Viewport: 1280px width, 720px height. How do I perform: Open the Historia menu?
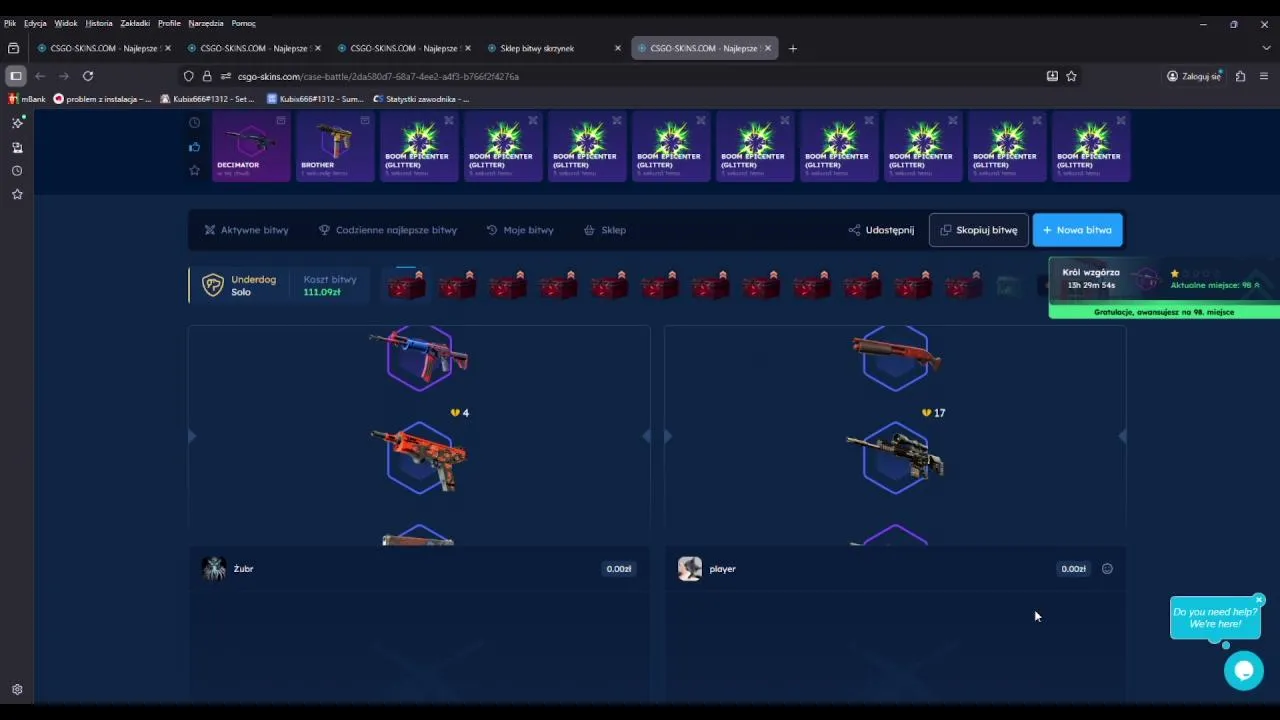point(99,23)
